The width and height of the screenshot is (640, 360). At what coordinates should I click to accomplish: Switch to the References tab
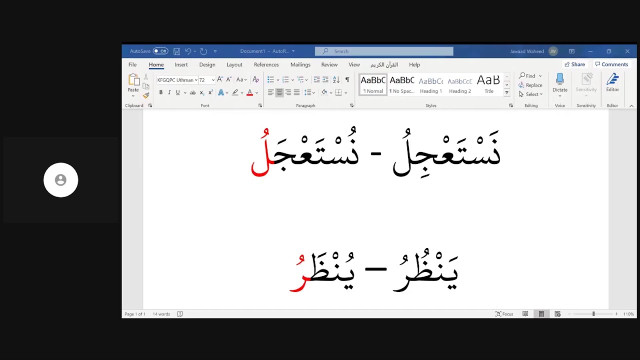point(266,65)
